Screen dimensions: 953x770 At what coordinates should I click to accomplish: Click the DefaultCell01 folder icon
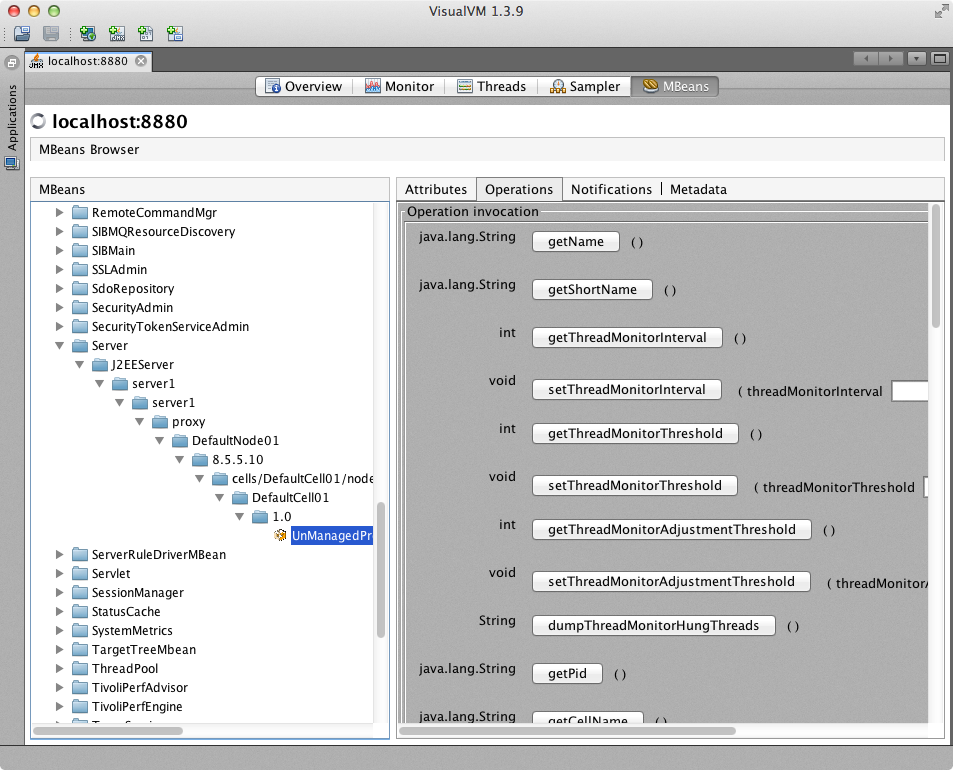coord(240,498)
